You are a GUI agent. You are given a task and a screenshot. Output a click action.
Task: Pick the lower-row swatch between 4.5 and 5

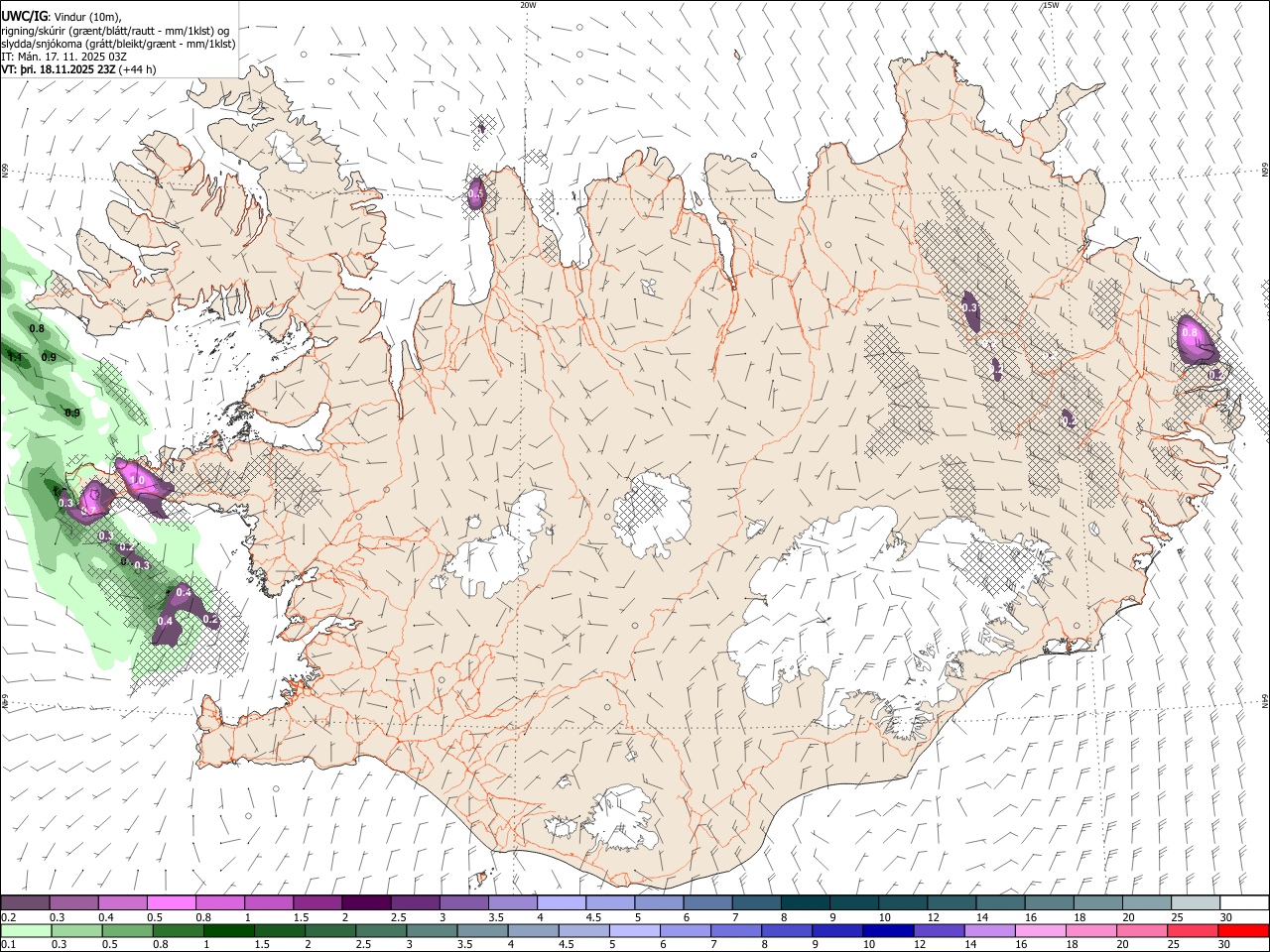click(x=585, y=930)
